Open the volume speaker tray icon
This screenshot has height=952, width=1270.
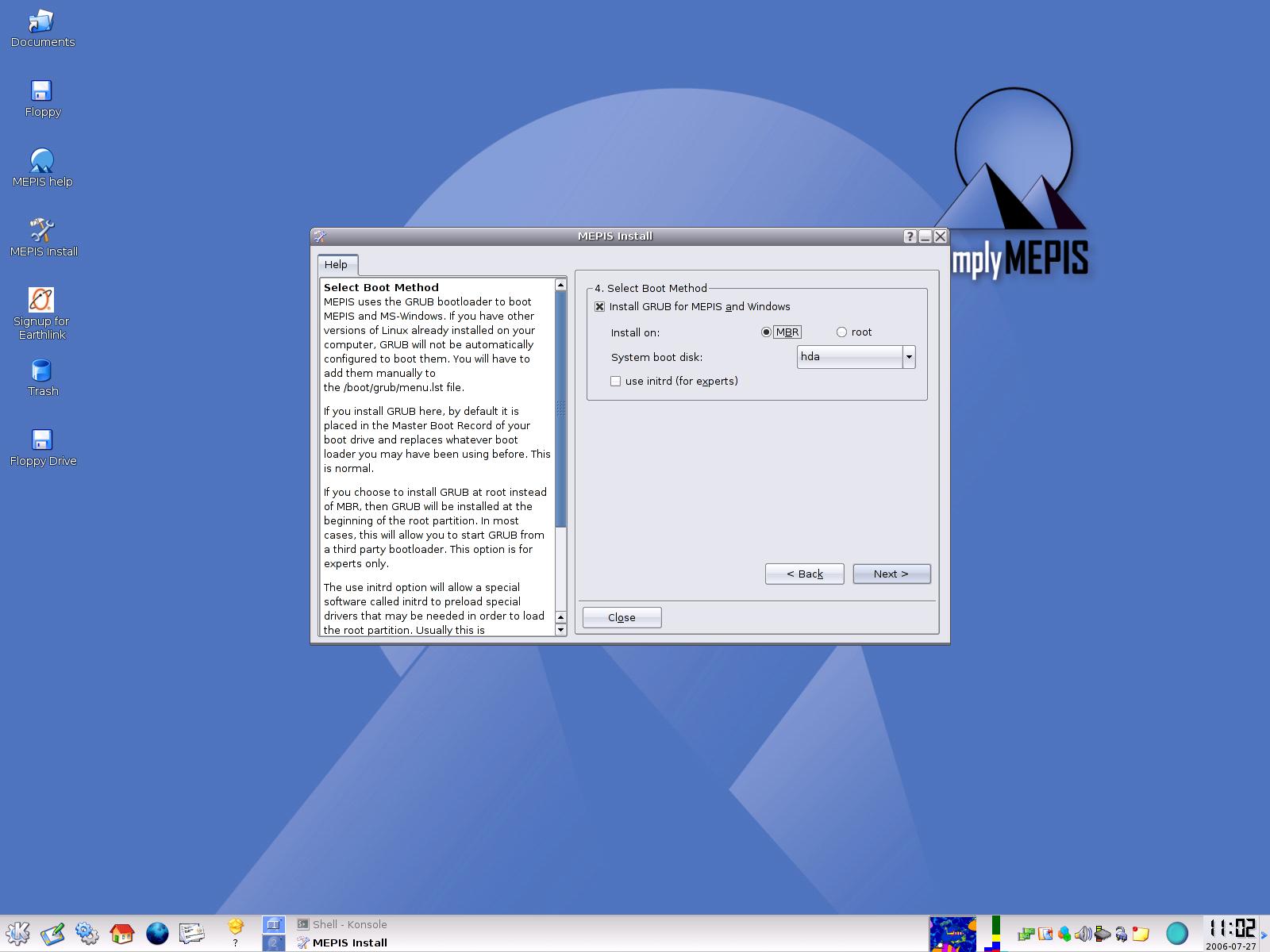coord(1083,934)
